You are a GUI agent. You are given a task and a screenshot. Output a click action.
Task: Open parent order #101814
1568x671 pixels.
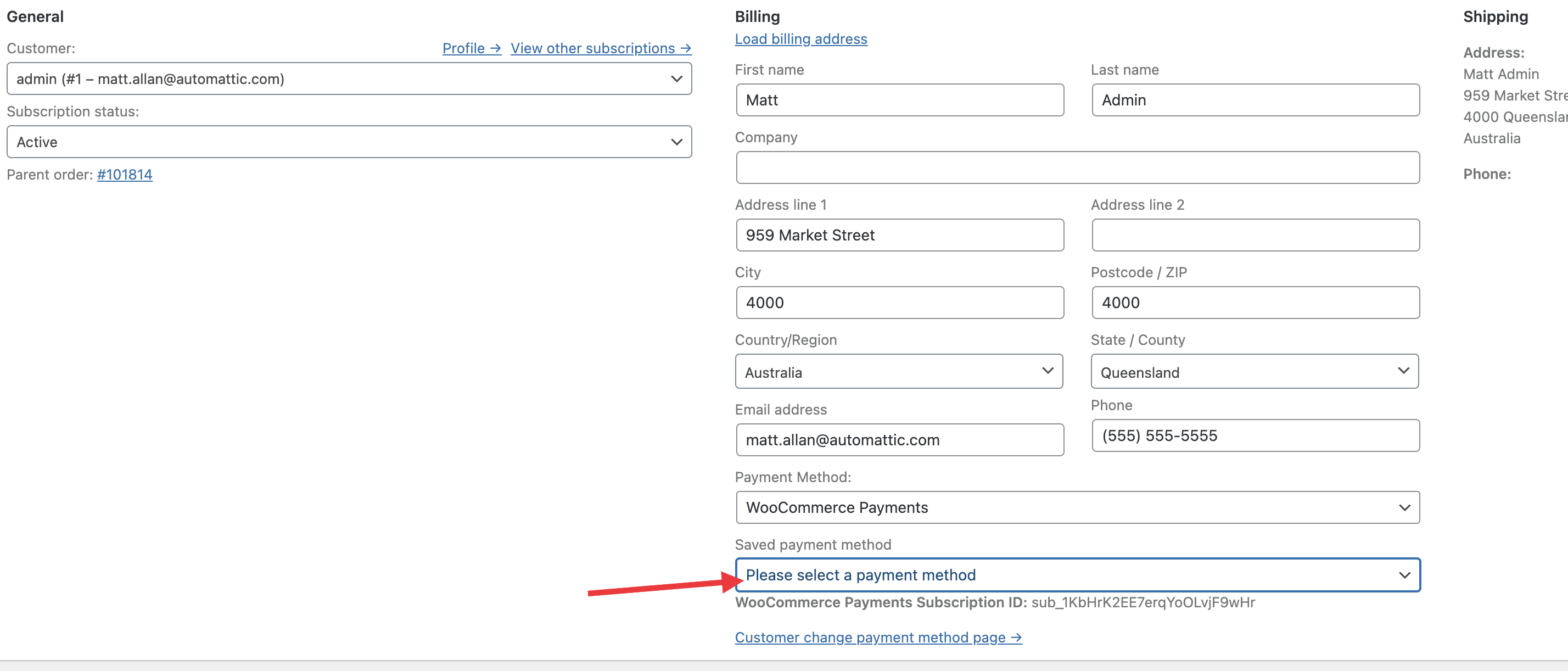point(124,175)
